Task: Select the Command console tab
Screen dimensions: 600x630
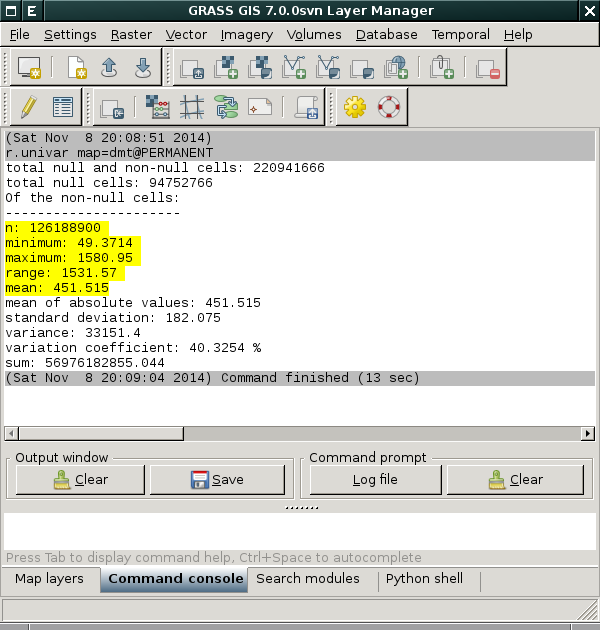Action: 176,579
